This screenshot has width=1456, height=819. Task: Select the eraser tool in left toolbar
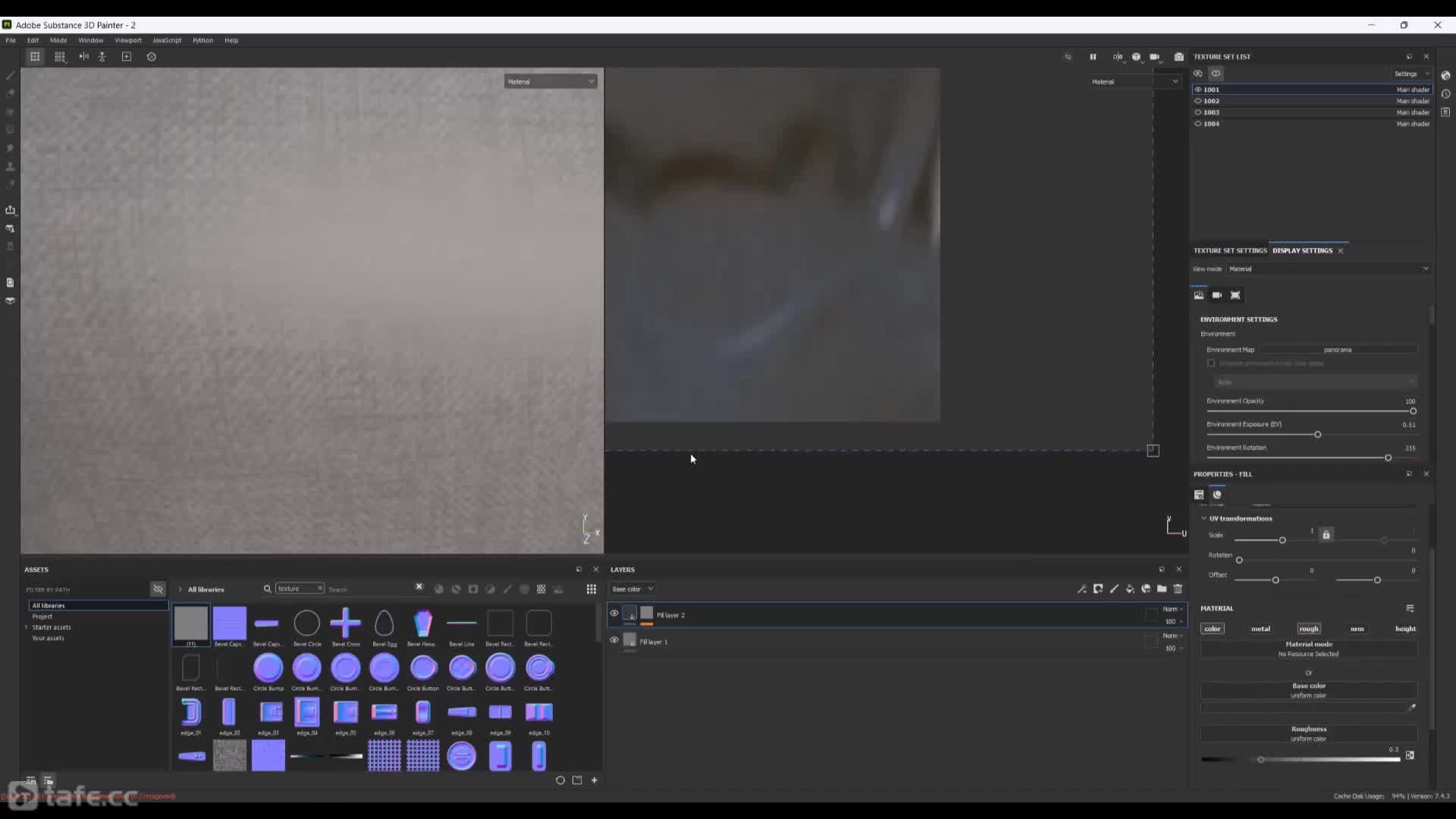click(11, 93)
